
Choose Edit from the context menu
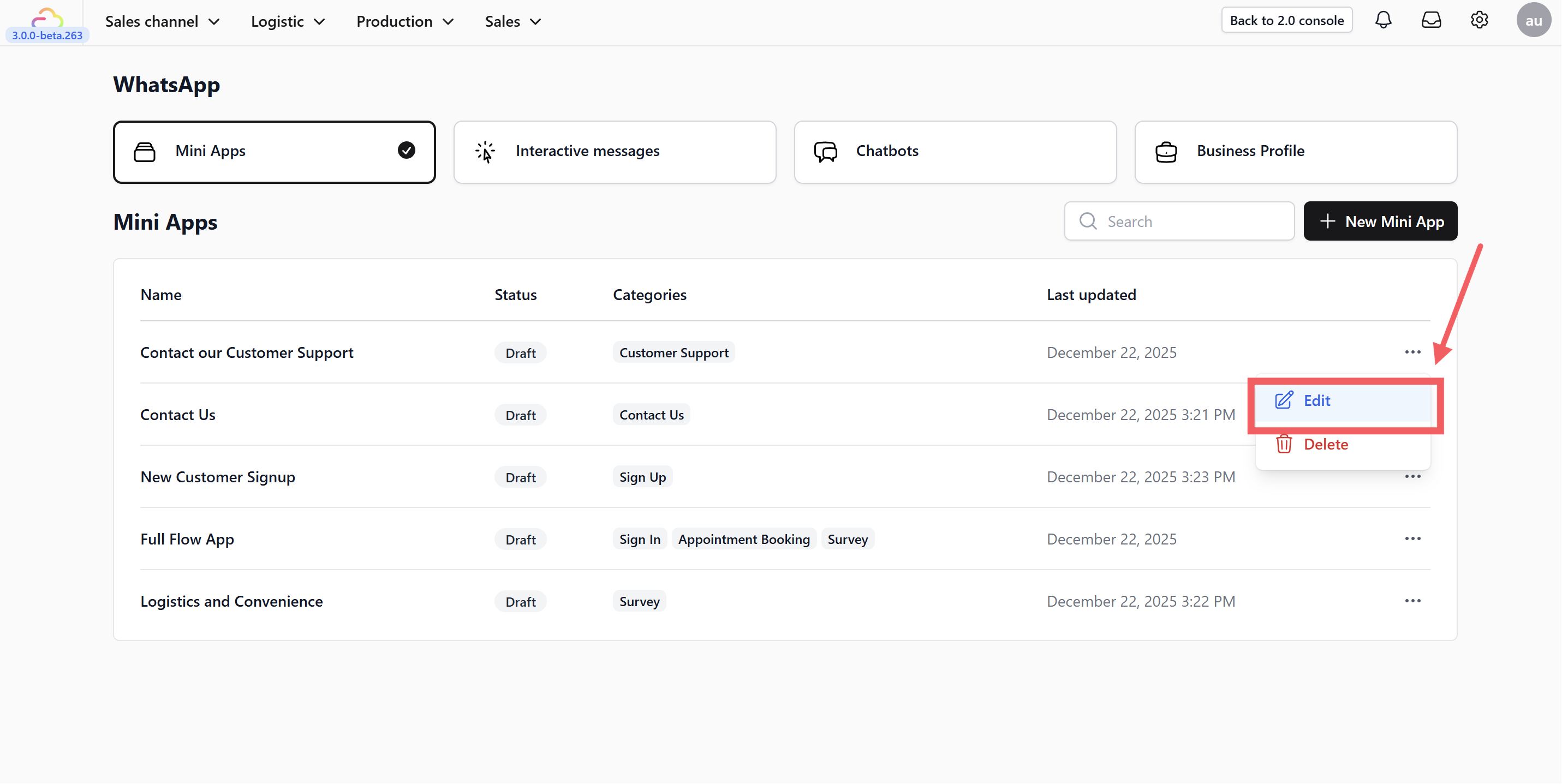point(1343,400)
